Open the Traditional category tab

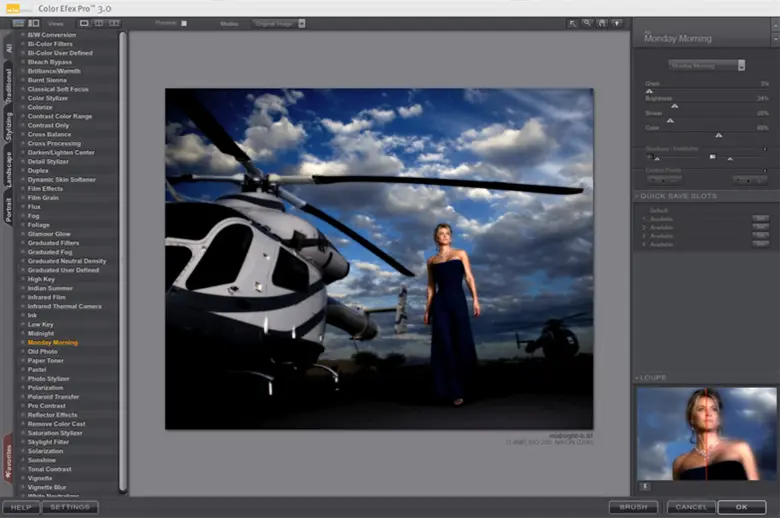click(x=8, y=86)
